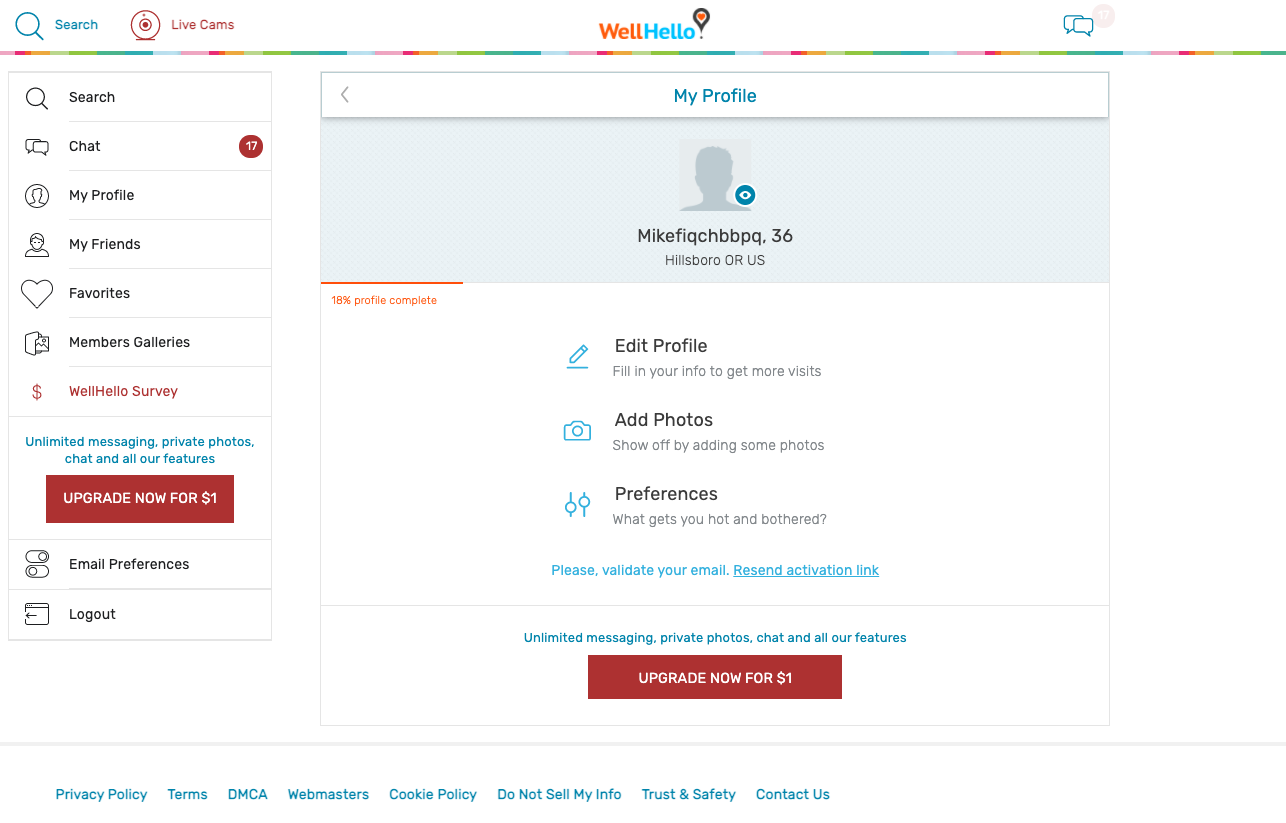Click Members Galleries photo icon

(37, 343)
